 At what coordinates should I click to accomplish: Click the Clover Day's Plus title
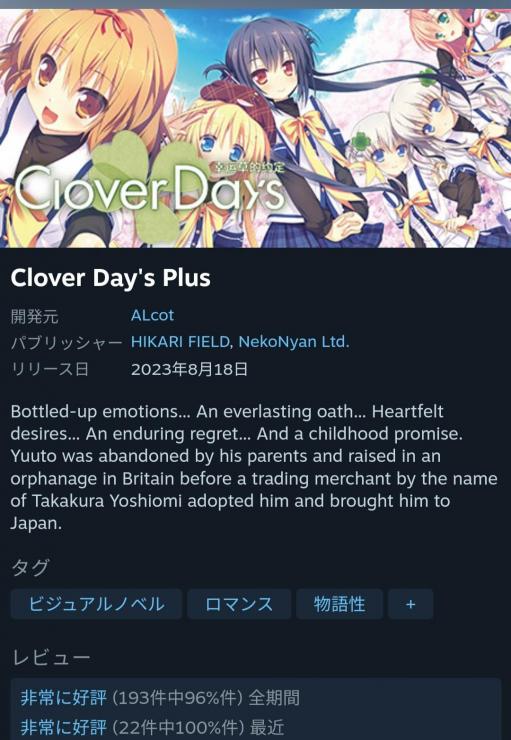[x=110, y=278]
